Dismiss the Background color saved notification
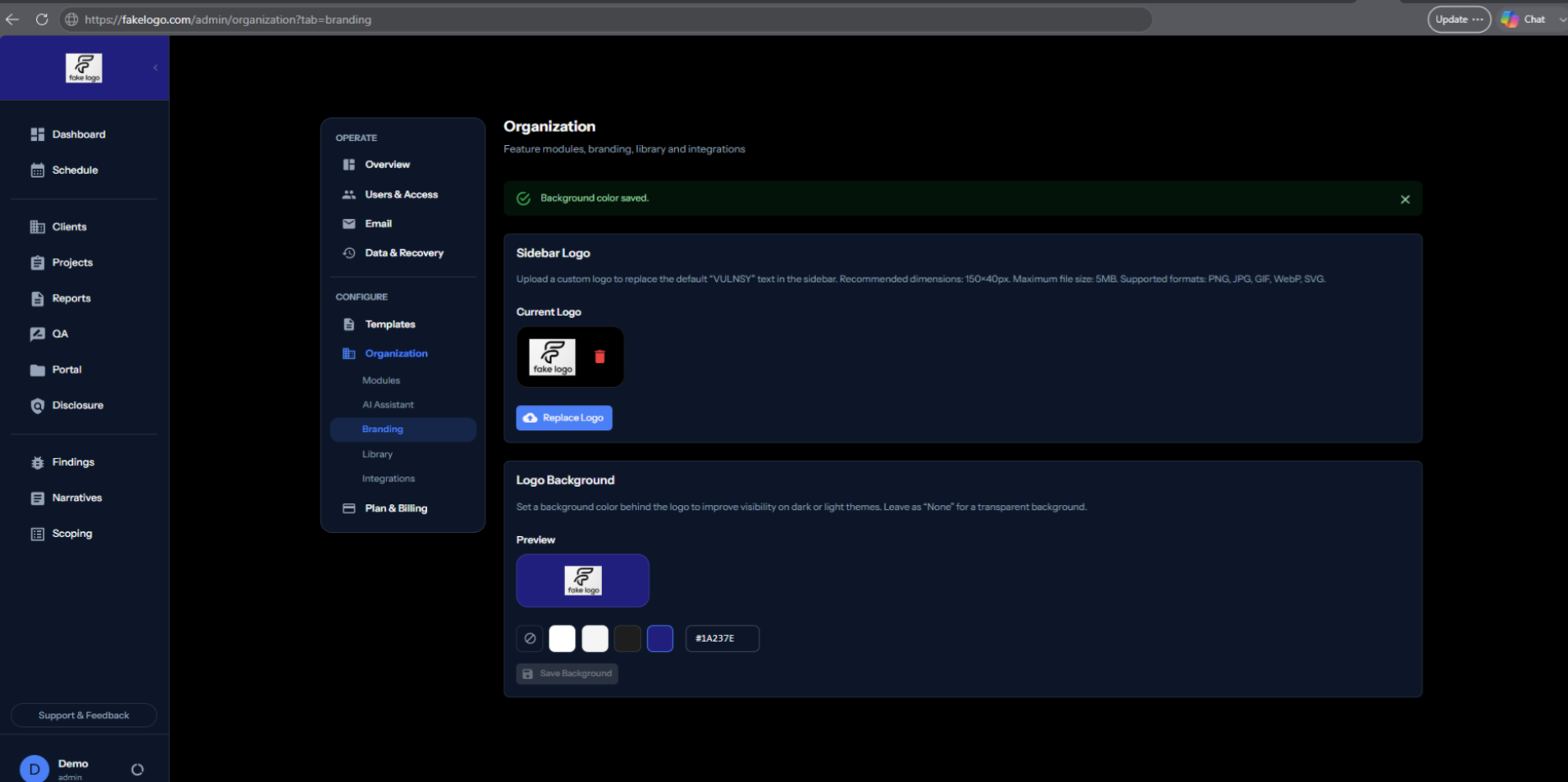This screenshot has height=782, width=1568. coord(1405,199)
